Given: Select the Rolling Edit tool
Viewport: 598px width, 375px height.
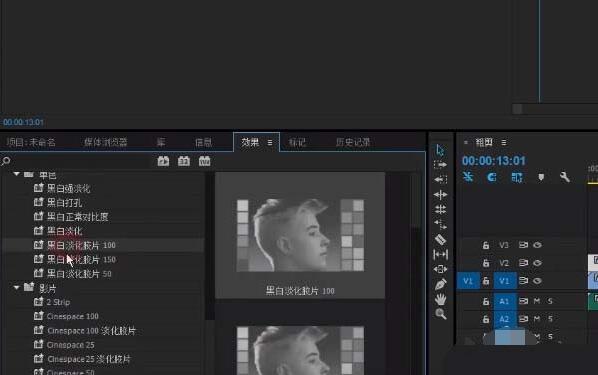Looking at the screenshot, I should (x=440, y=209).
